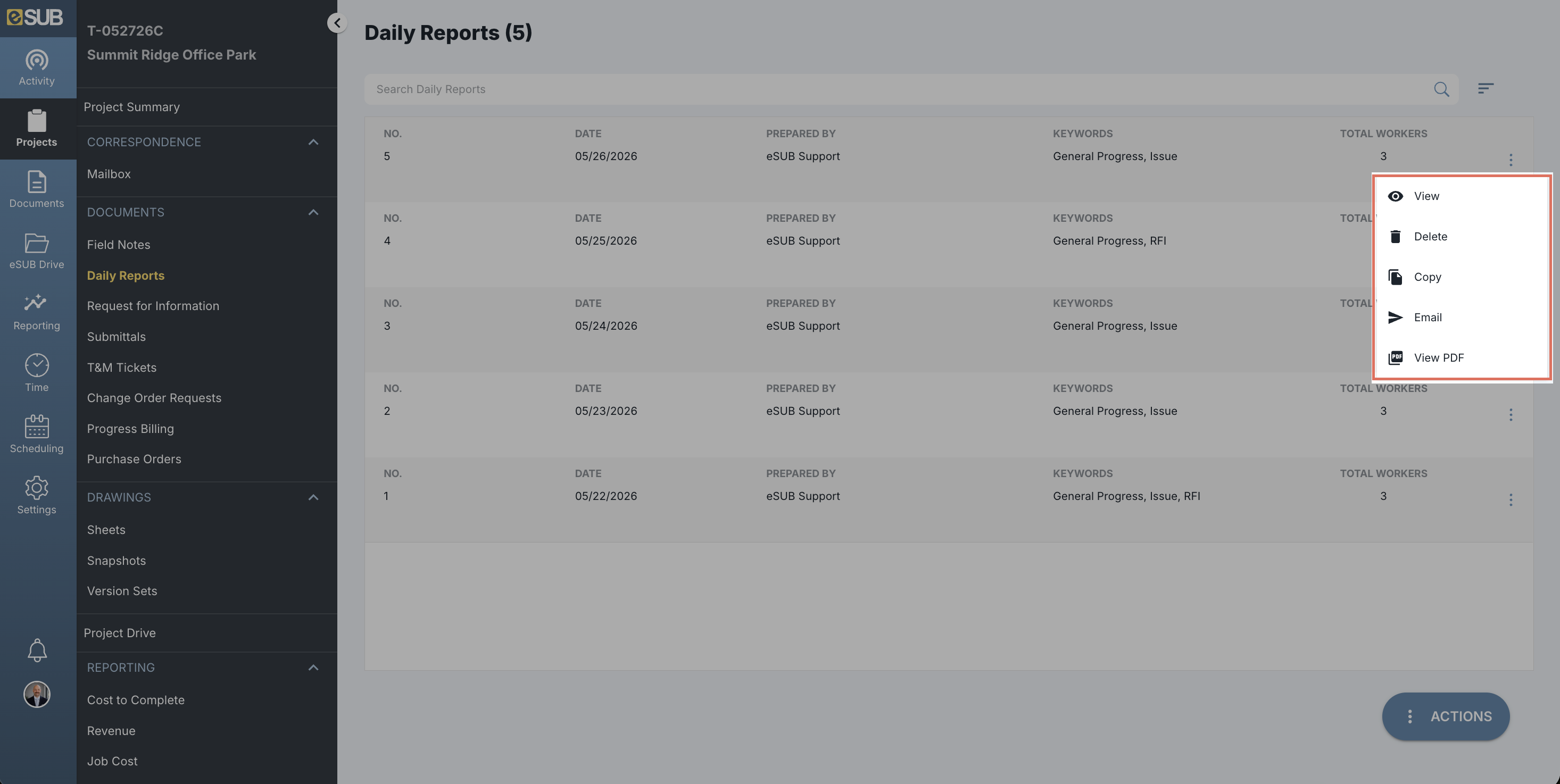The height and width of the screenshot is (784, 1560).
Task: Open the notifications bell
Action: coord(37,650)
